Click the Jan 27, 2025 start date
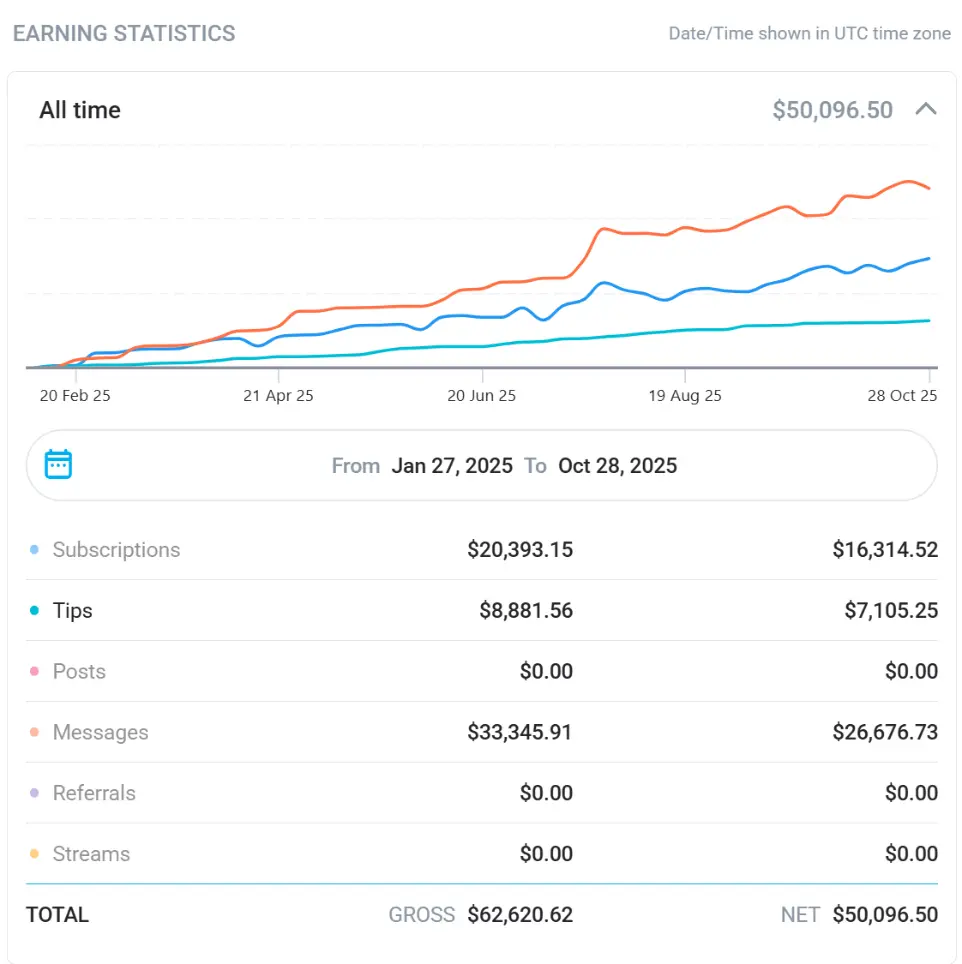 [452, 466]
